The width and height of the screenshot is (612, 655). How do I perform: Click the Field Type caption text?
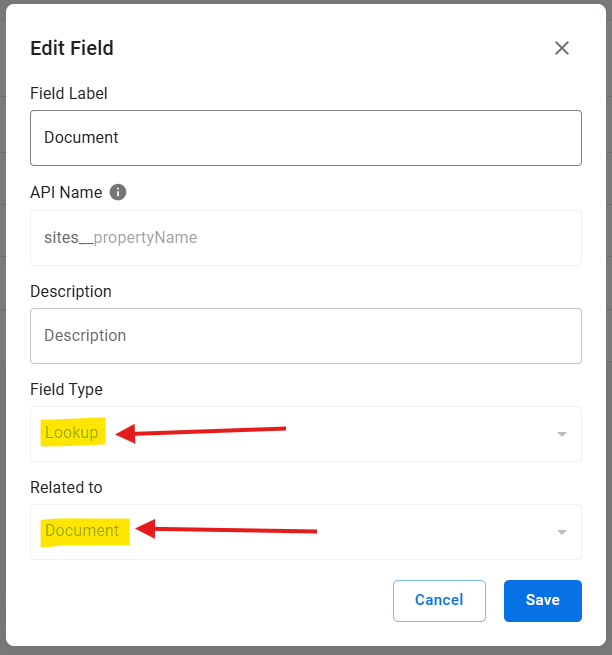click(x=66, y=389)
